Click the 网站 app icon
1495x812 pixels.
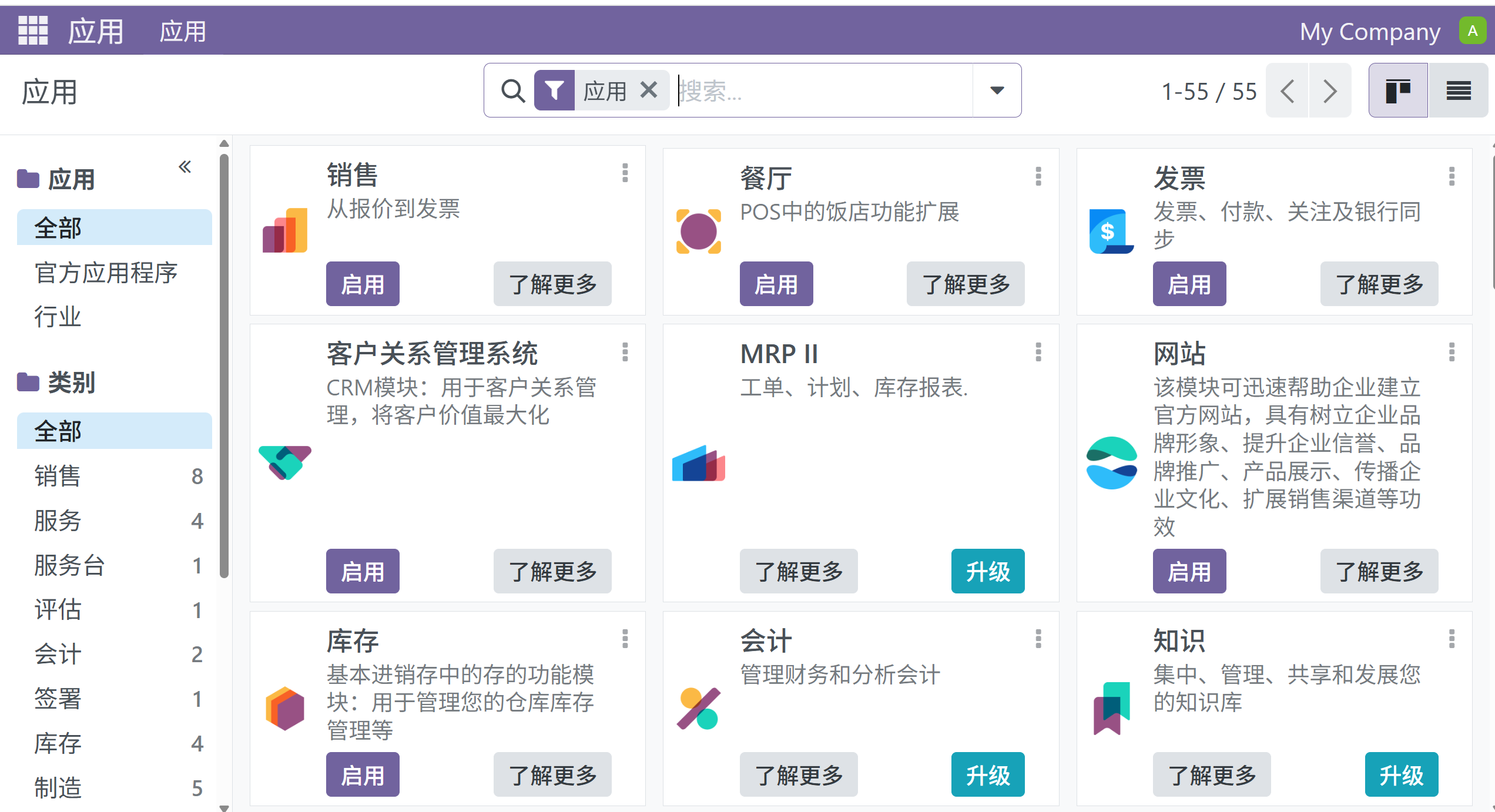(1112, 461)
